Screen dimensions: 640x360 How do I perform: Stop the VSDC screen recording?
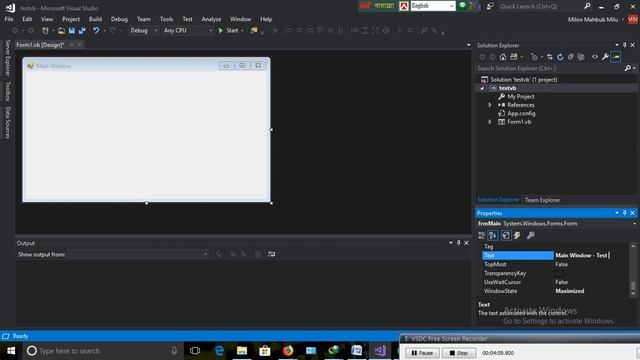tap(459, 353)
